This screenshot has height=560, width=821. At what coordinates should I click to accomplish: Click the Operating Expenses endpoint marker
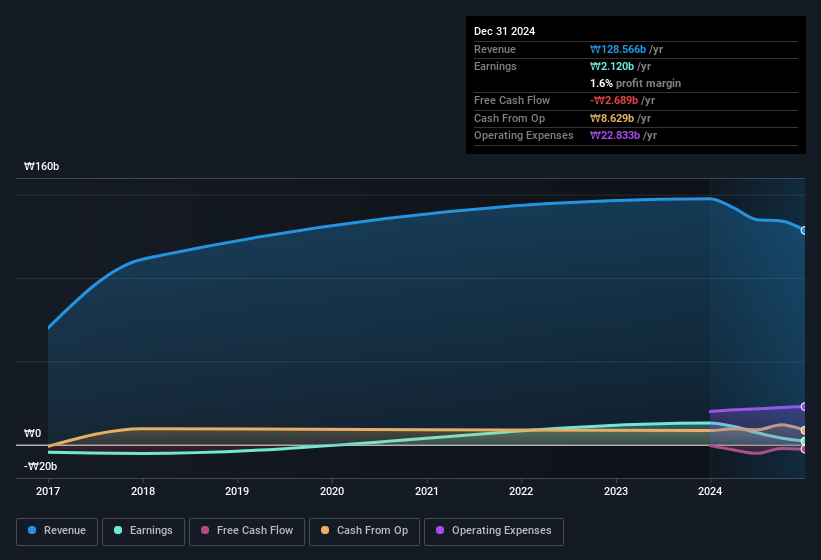[x=804, y=406]
